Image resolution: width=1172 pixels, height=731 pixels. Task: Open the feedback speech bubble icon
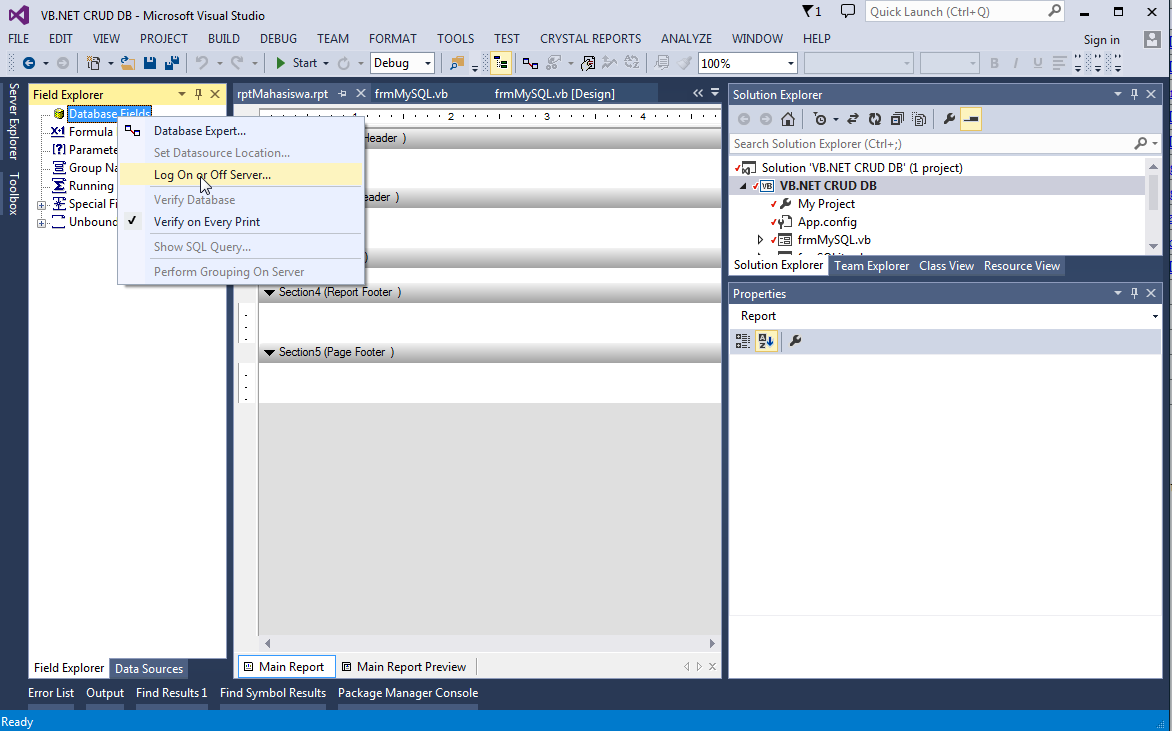click(x=848, y=11)
